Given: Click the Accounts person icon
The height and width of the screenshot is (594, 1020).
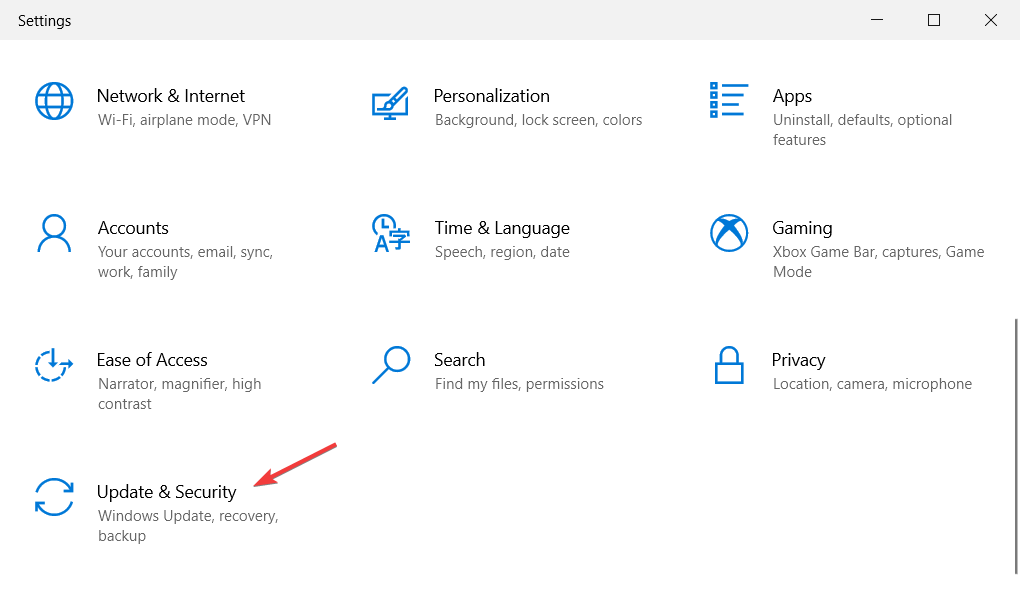Looking at the screenshot, I should point(54,233).
